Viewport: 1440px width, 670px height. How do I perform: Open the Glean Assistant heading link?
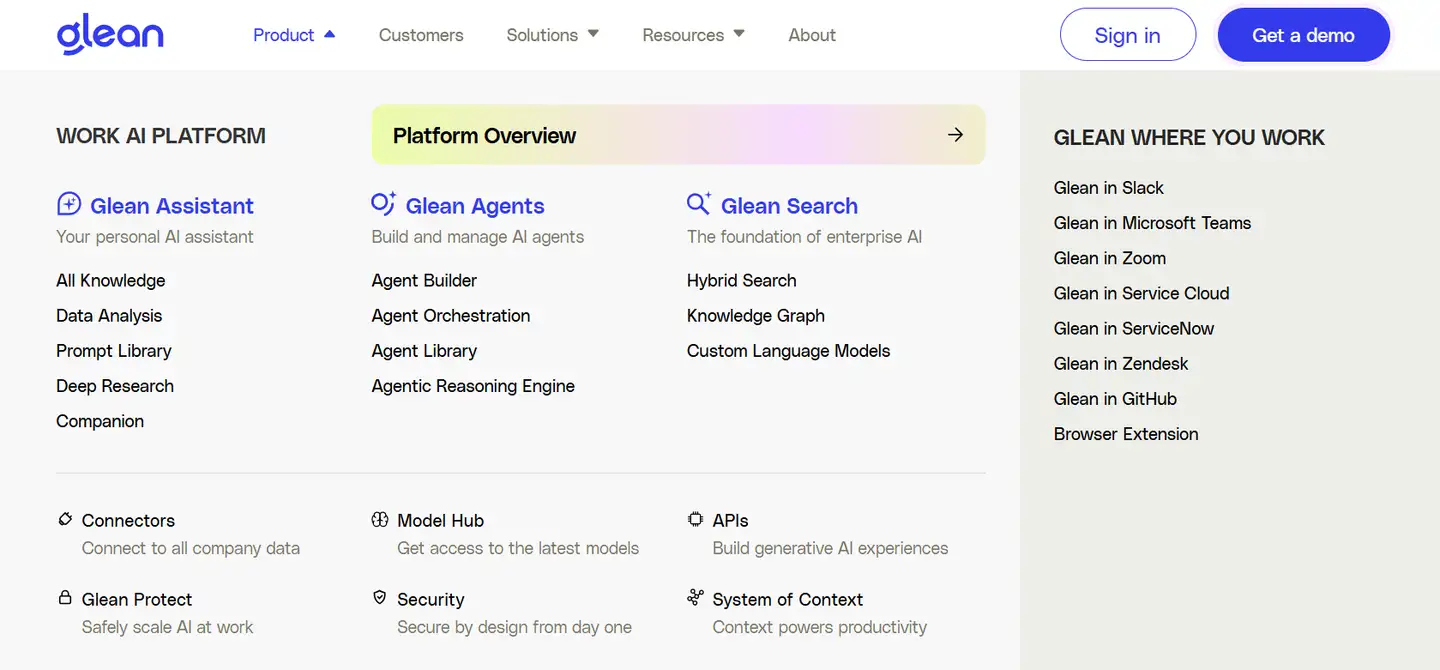point(172,206)
